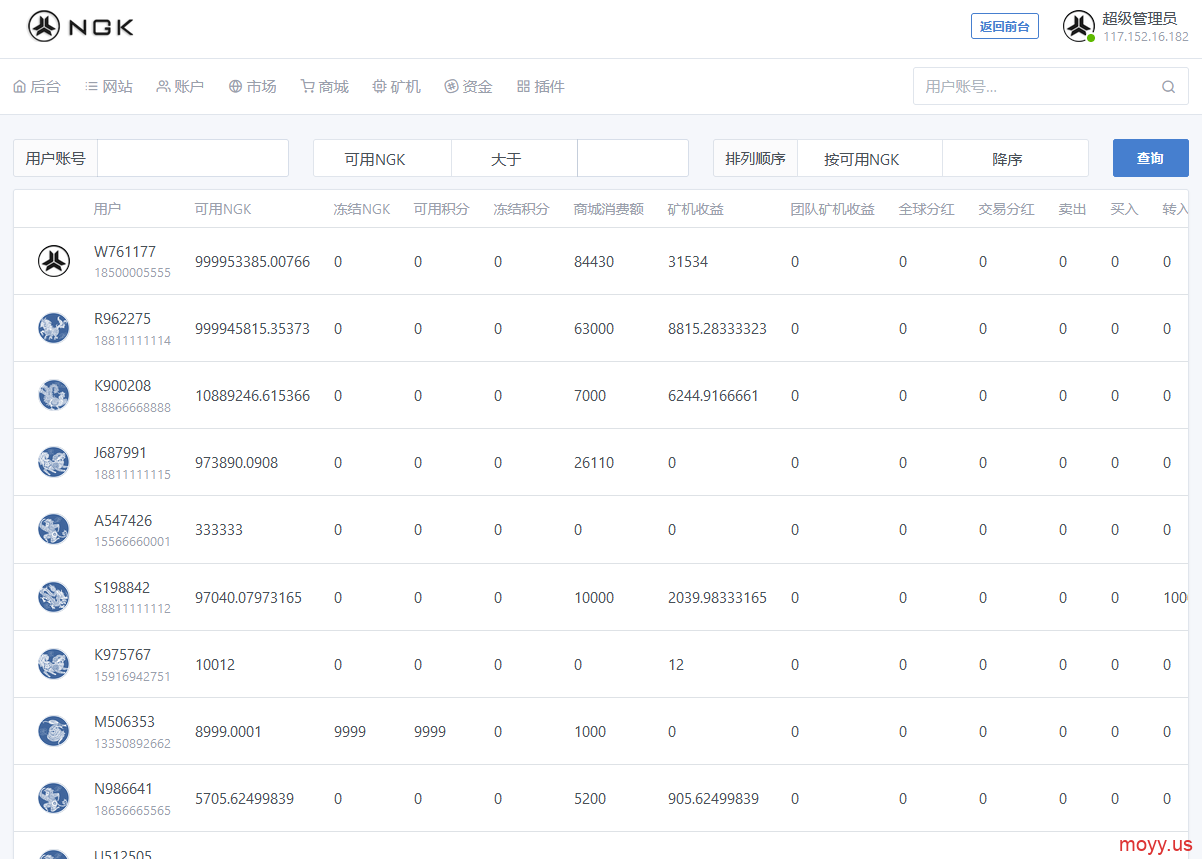Open the 降序 sort direction dropdown
The height and width of the screenshot is (859, 1202).
point(1015,158)
